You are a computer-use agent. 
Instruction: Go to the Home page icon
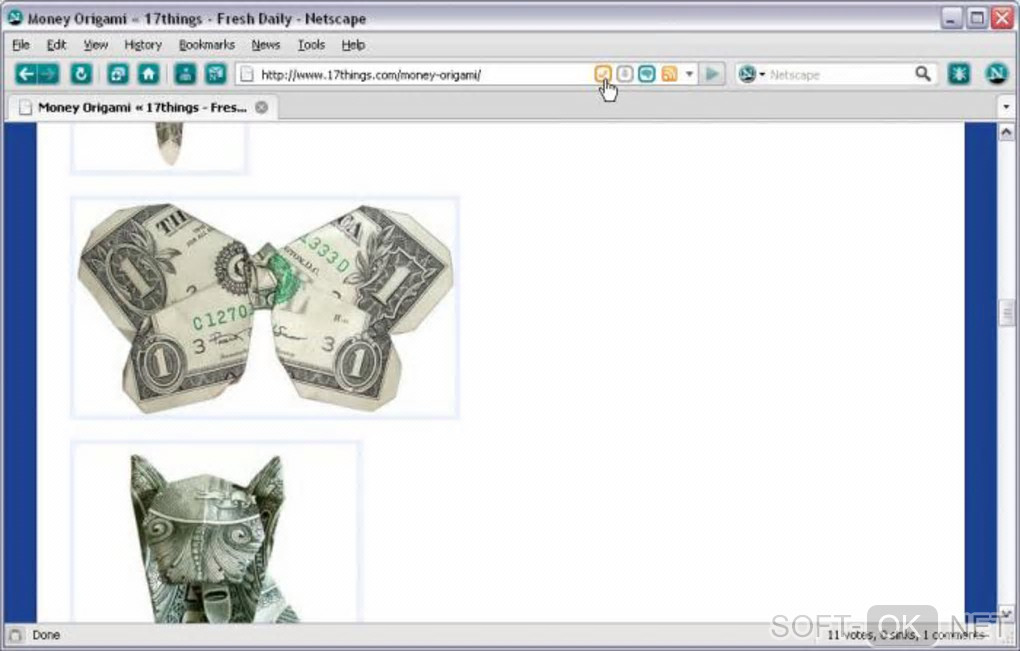148,74
